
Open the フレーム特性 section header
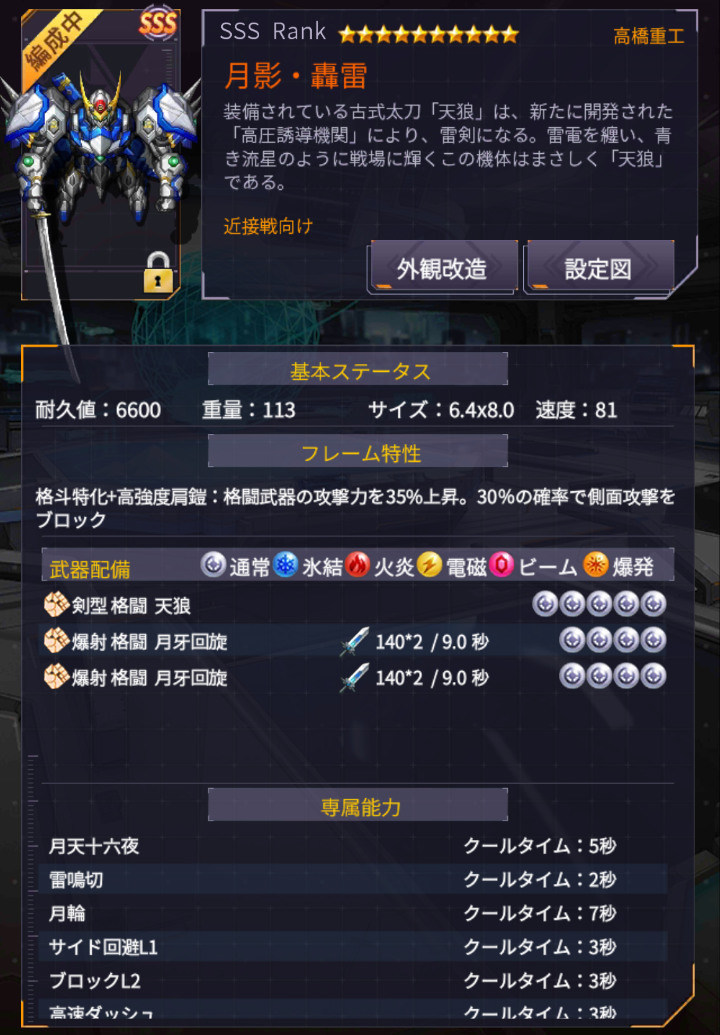(358, 451)
